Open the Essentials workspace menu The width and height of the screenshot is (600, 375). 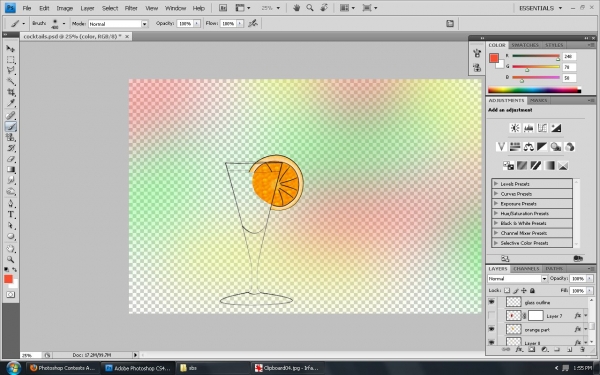540,8
